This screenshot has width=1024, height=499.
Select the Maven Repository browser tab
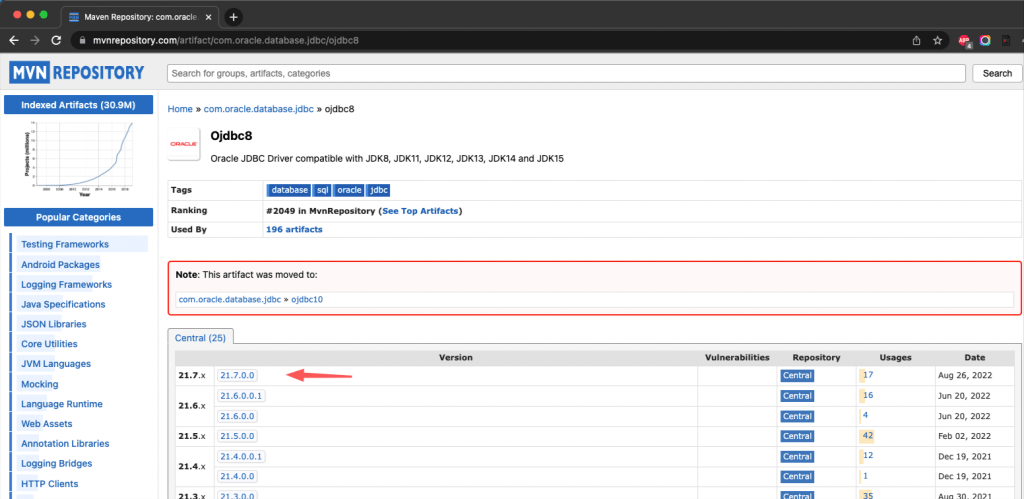[140, 17]
